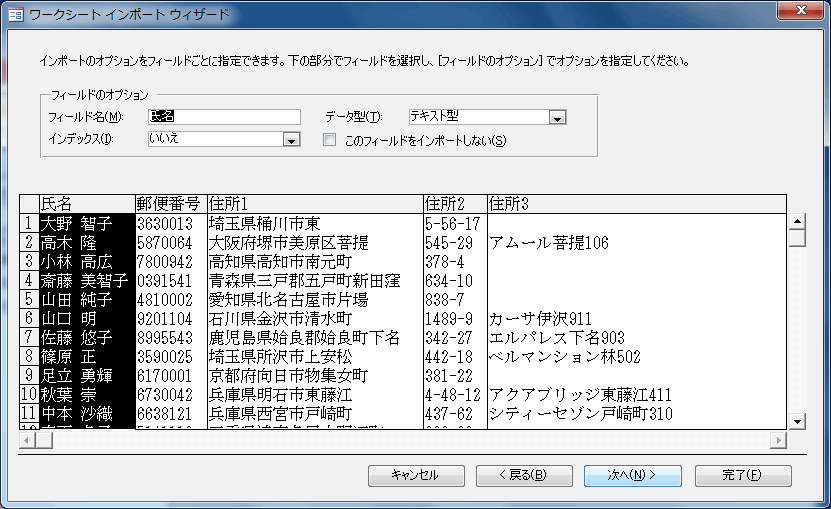Click address cell 青森県三戸郡五戸町新田窪
The height and width of the screenshot is (509, 831).
pyautogui.click(x=315, y=280)
